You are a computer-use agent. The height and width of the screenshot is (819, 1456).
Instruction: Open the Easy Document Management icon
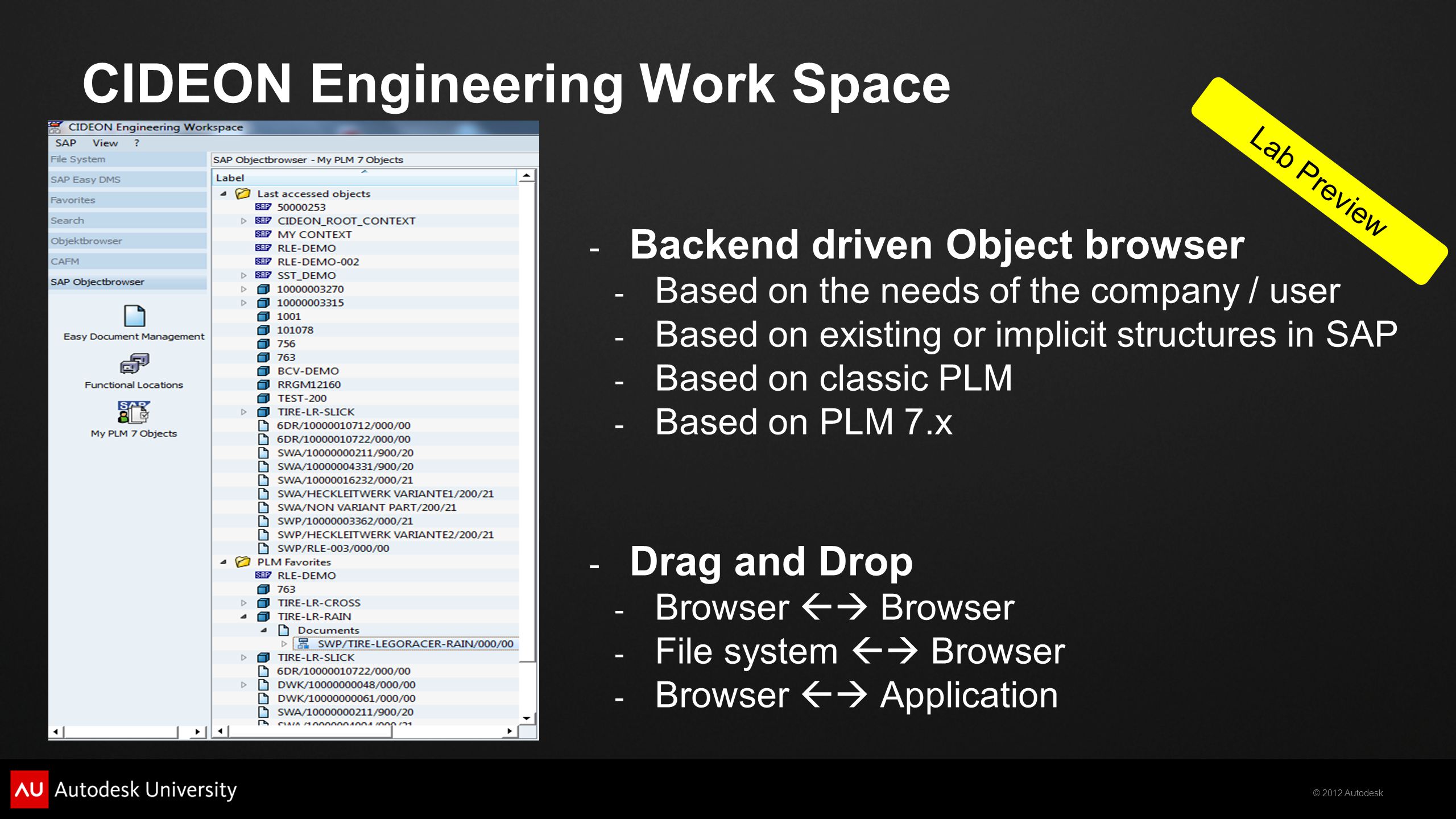click(x=134, y=316)
